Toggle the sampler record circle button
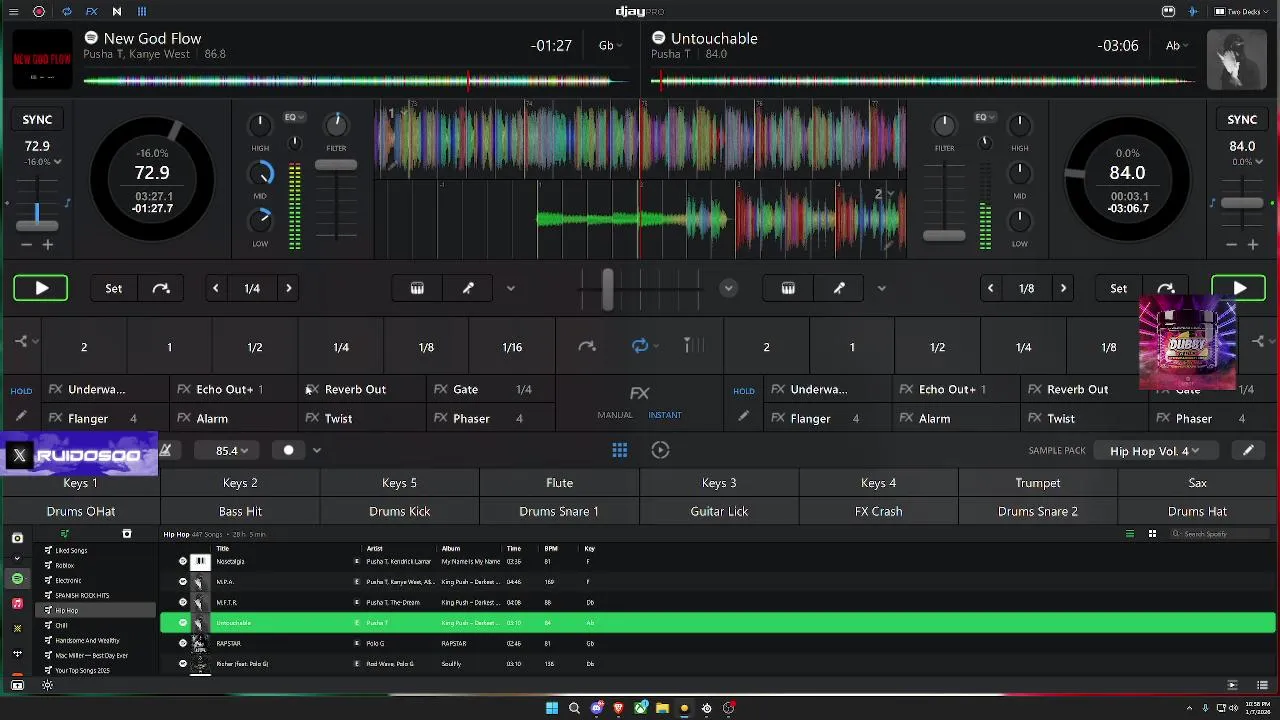The height and width of the screenshot is (720, 1280). tap(289, 450)
